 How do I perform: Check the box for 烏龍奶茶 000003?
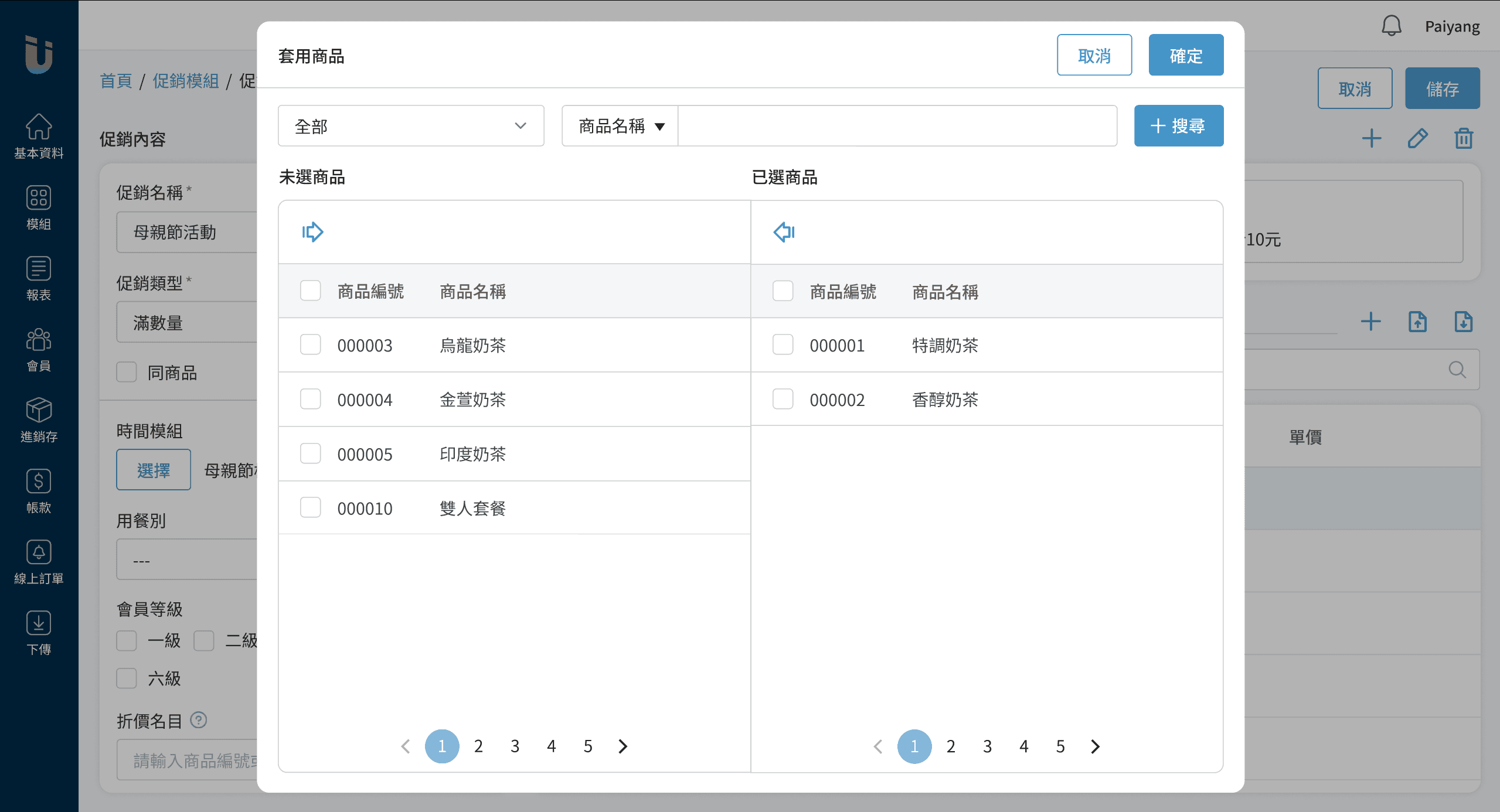point(310,345)
